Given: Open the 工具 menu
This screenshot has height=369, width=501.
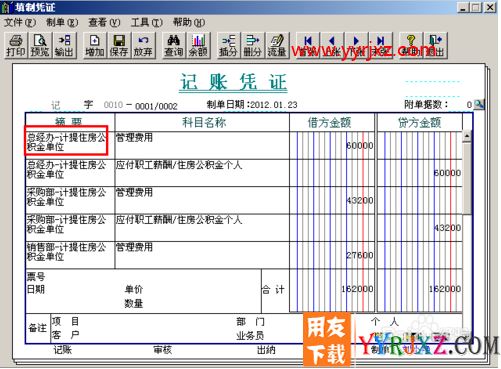Looking at the screenshot, I should (147, 23).
